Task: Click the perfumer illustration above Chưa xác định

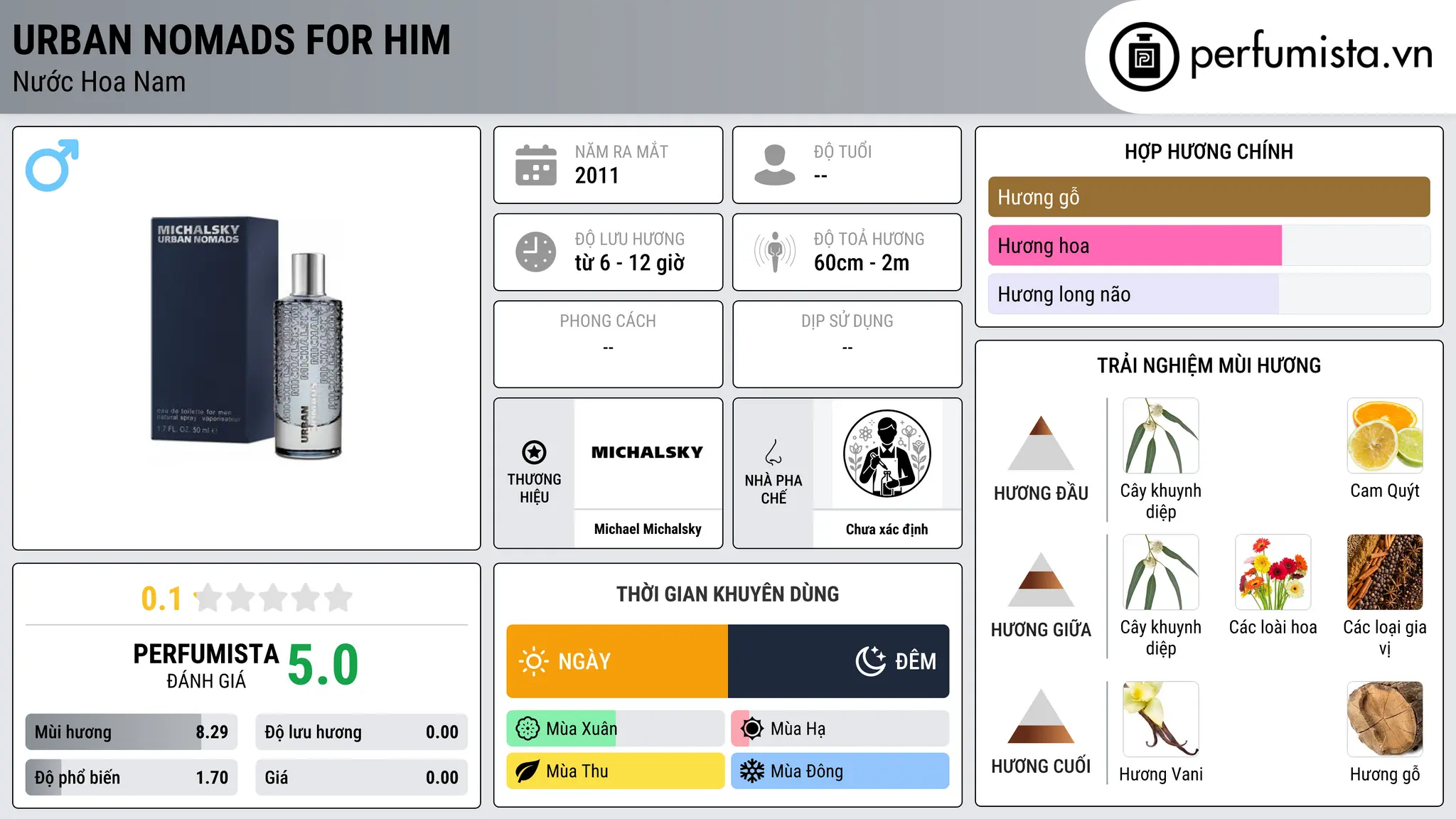Action: 887,454
